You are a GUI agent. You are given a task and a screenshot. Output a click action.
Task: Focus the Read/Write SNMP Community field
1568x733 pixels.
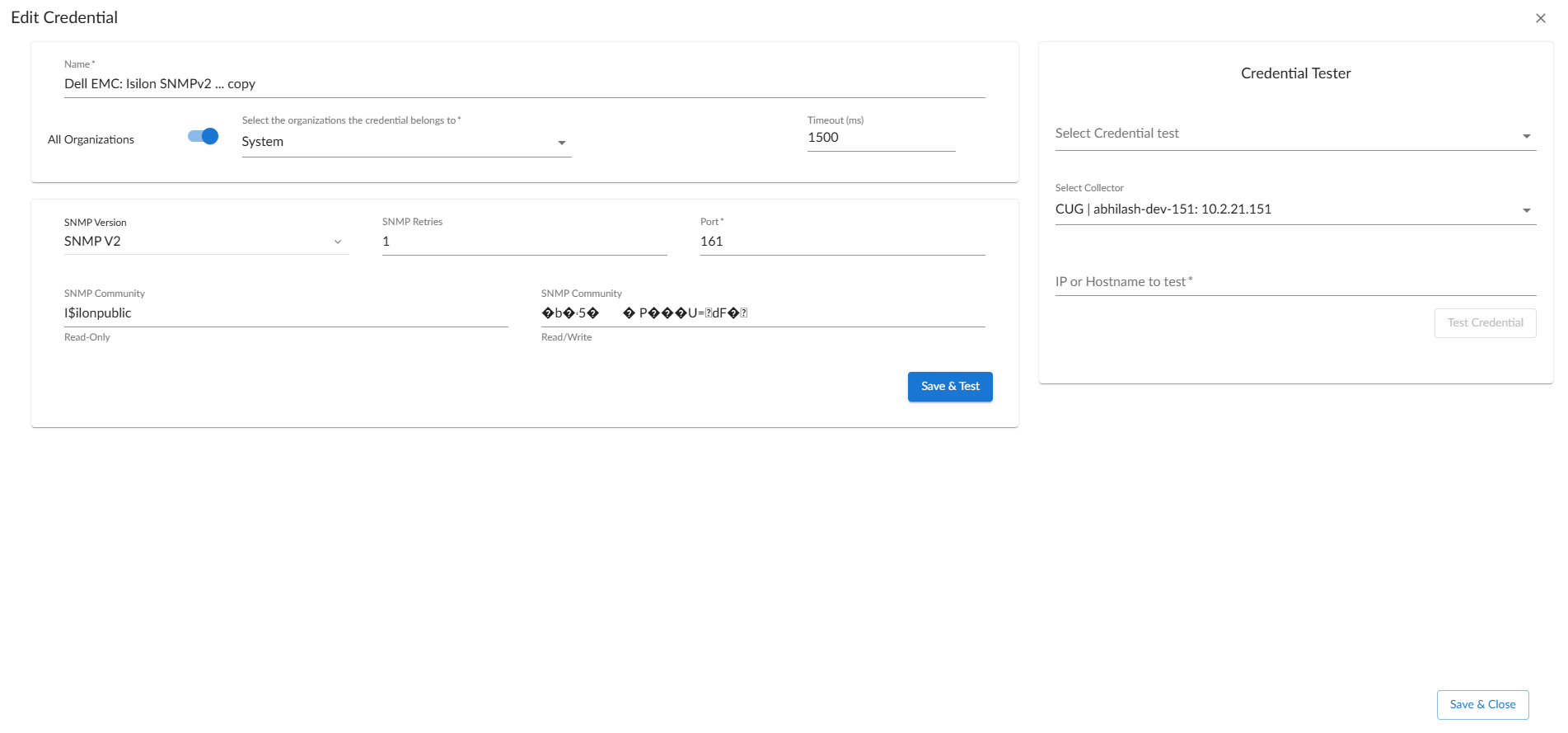(x=762, y=313)
